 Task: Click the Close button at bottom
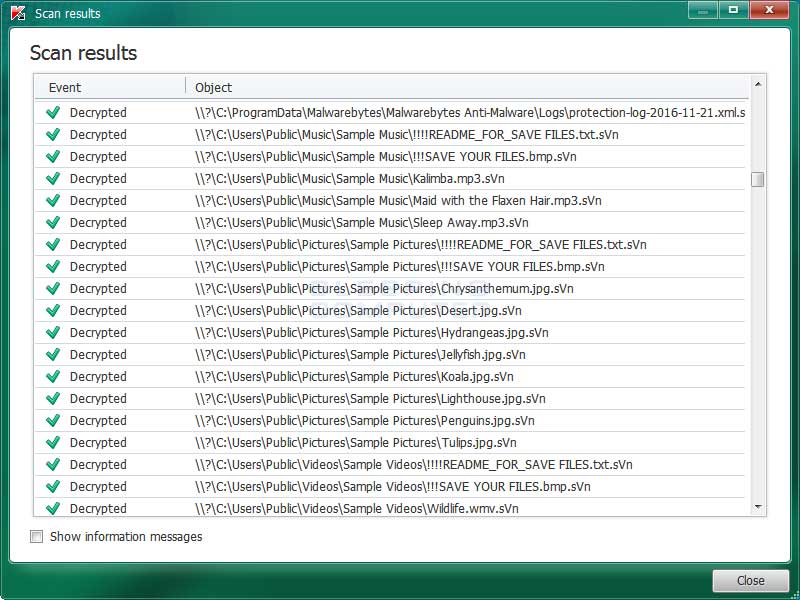751,581
